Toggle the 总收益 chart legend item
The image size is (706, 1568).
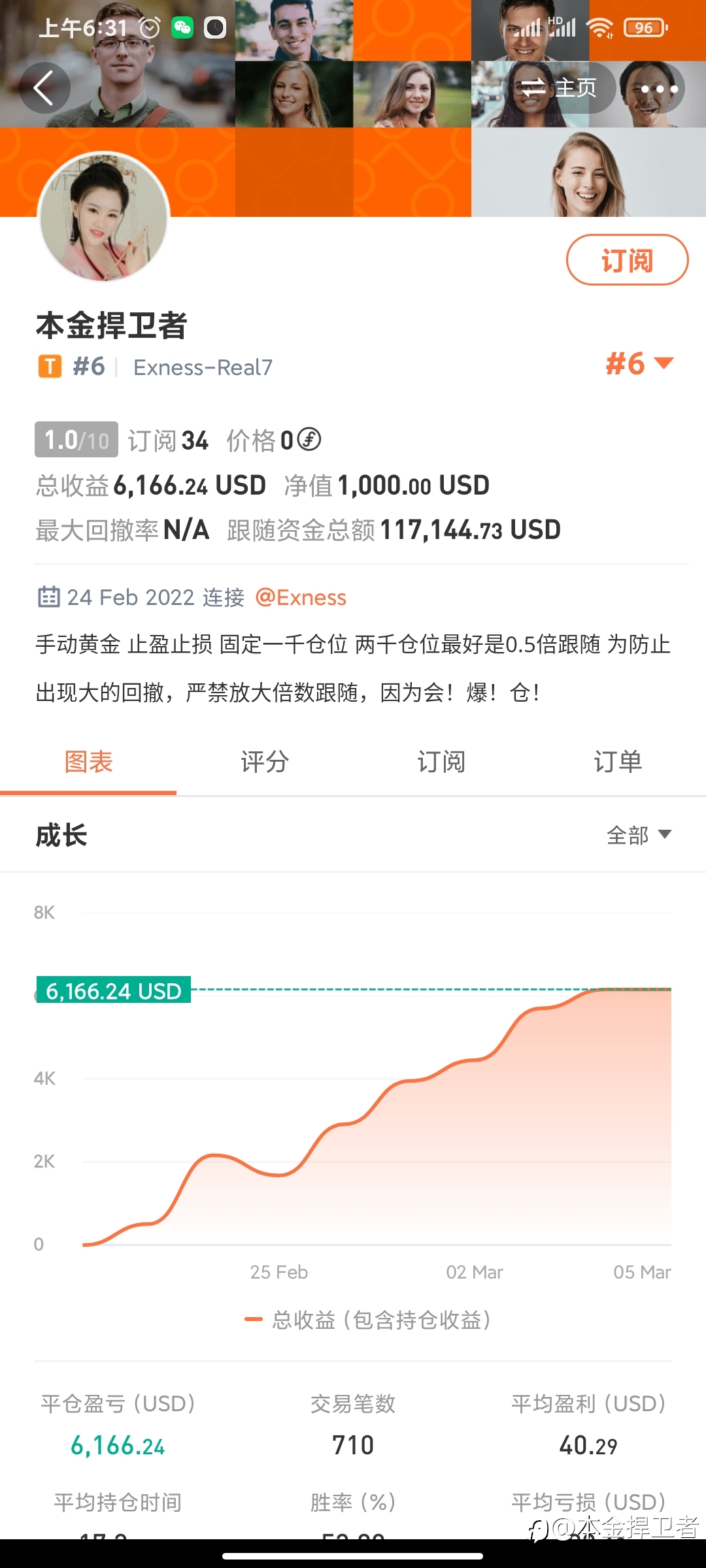pyautogui.click(x=367, y=1320)
